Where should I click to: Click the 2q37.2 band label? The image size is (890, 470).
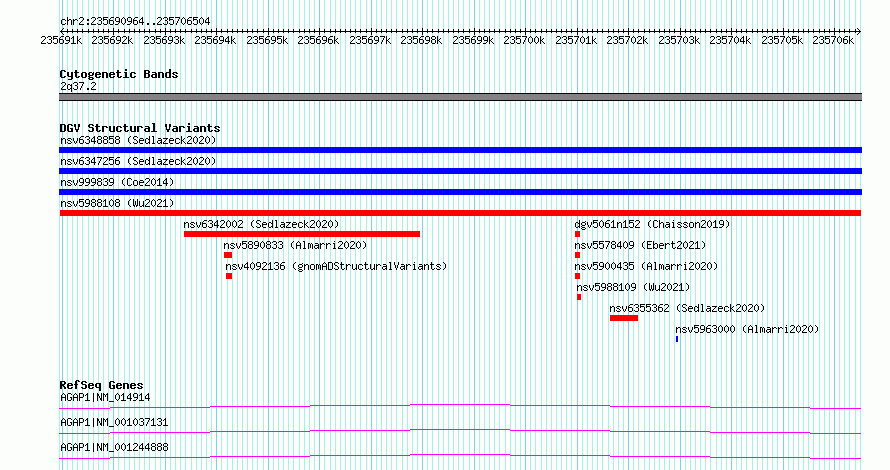pos(78,86)
